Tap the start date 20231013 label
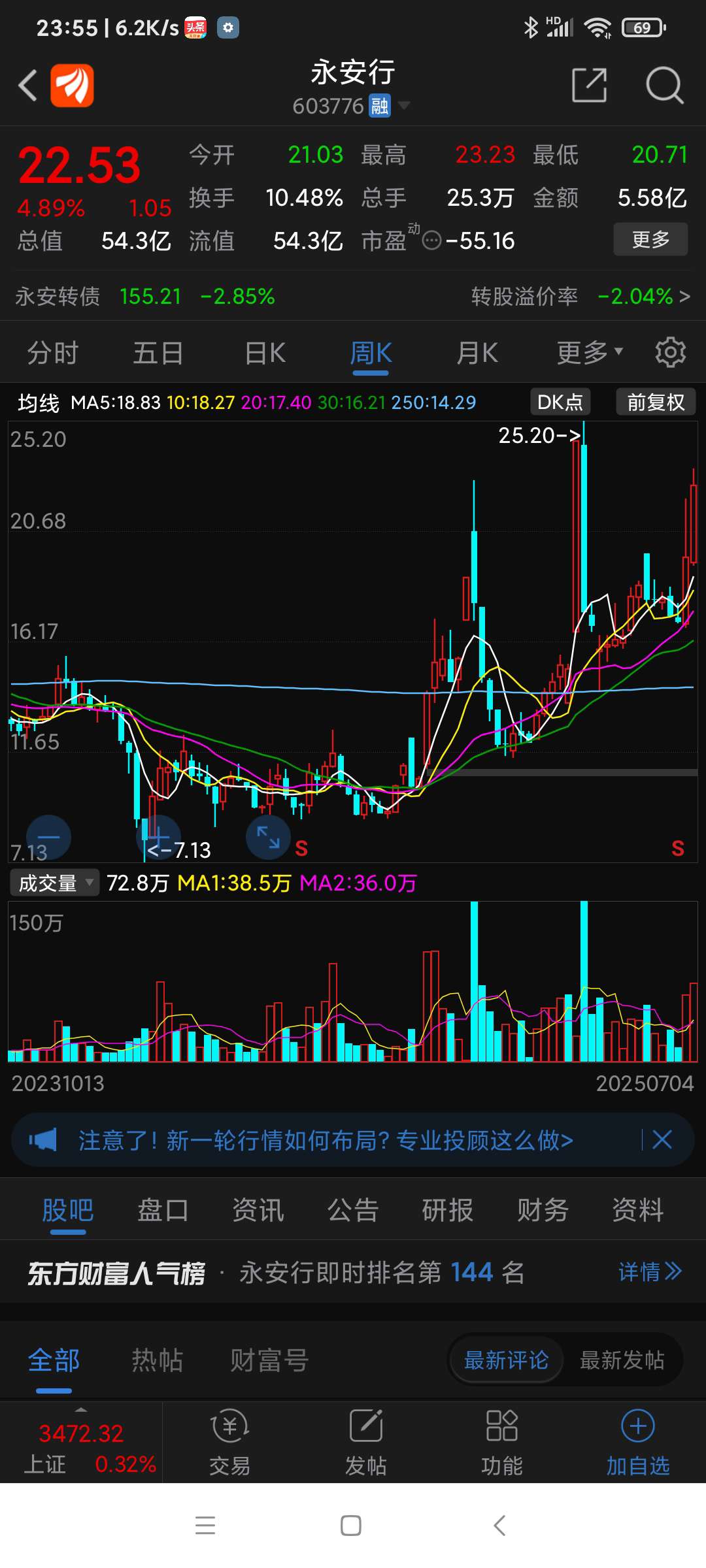 tap(58, 1083)
